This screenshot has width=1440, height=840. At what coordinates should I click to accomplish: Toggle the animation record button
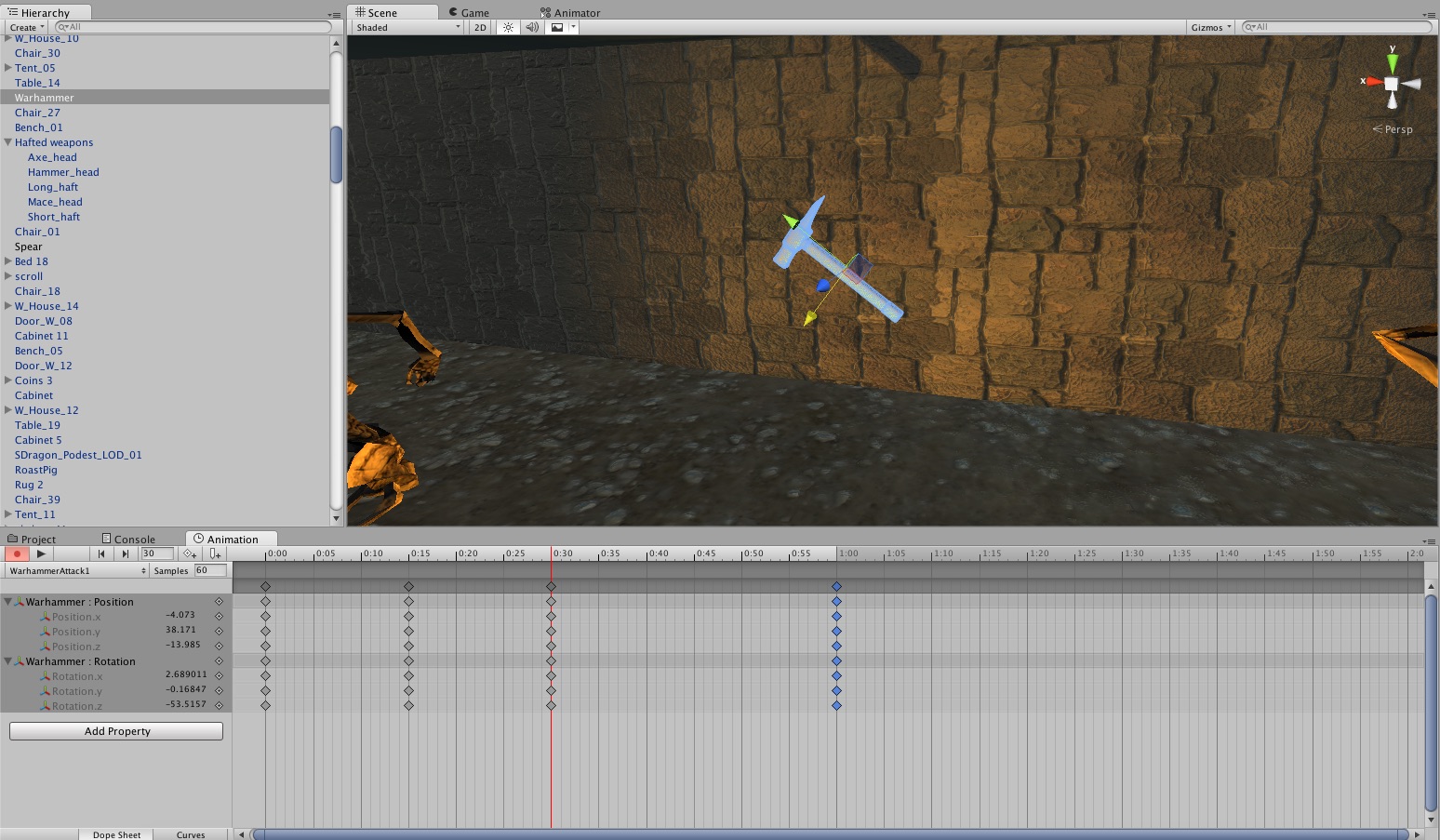point(17,553)
